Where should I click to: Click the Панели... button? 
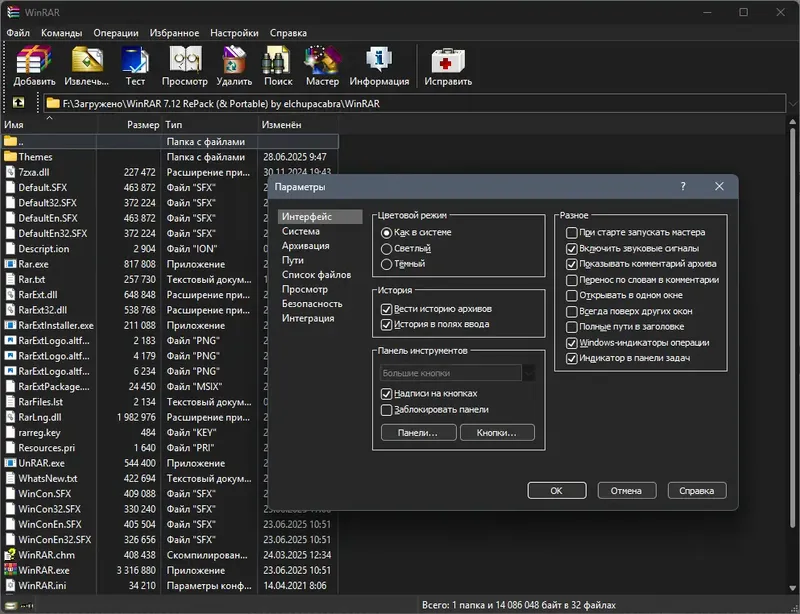pyautogui.click(x=418, y=433)
